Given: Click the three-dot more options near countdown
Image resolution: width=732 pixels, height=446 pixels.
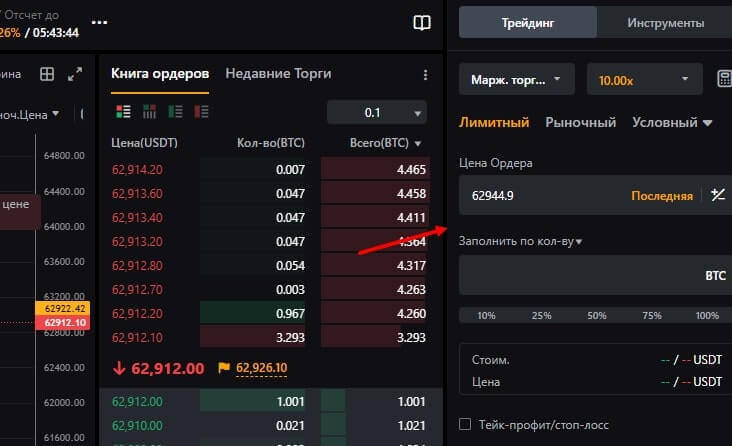Looking at the screenshot, I should [x=99, y=22].
